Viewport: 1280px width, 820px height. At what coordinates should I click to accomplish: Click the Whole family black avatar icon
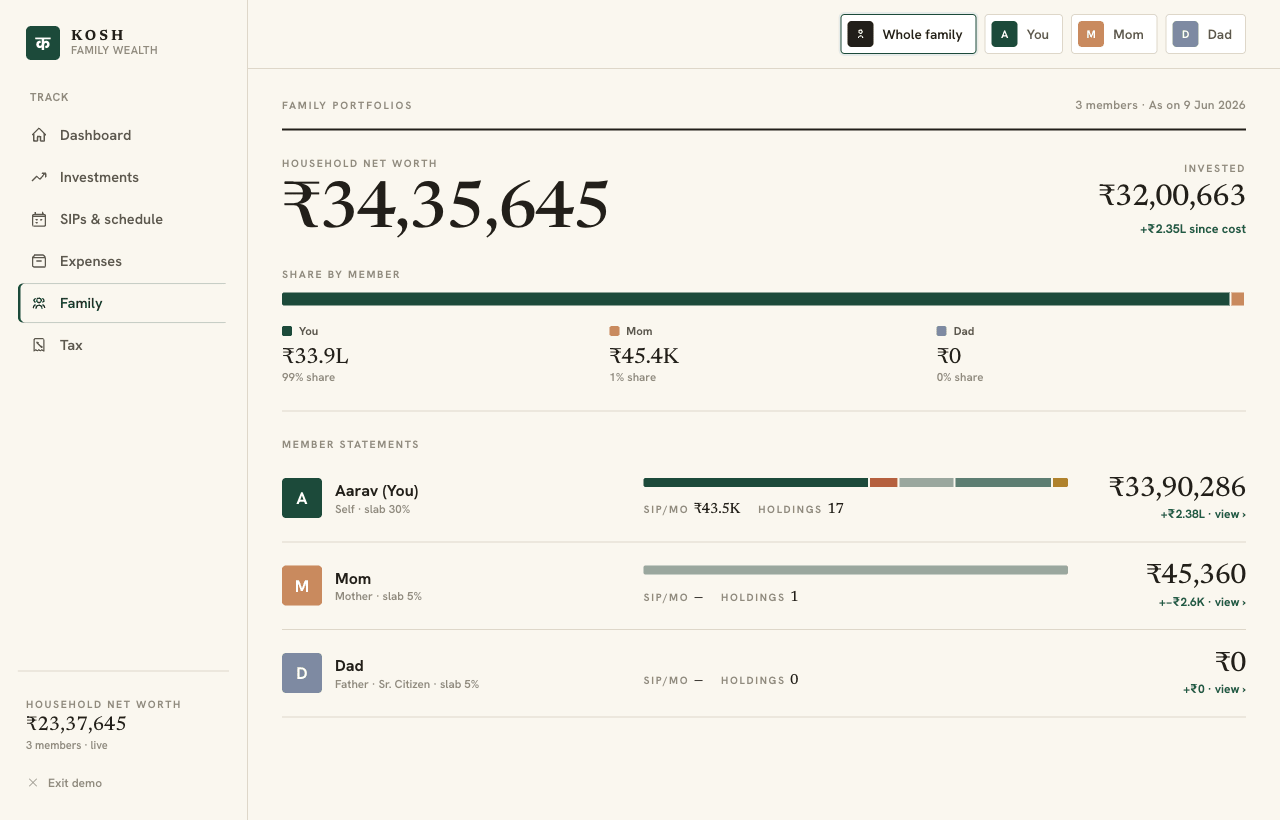pos(860,34)
